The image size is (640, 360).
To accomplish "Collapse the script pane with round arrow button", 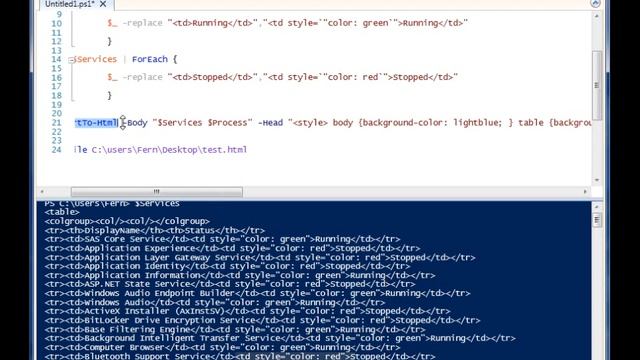I will 595,3.
